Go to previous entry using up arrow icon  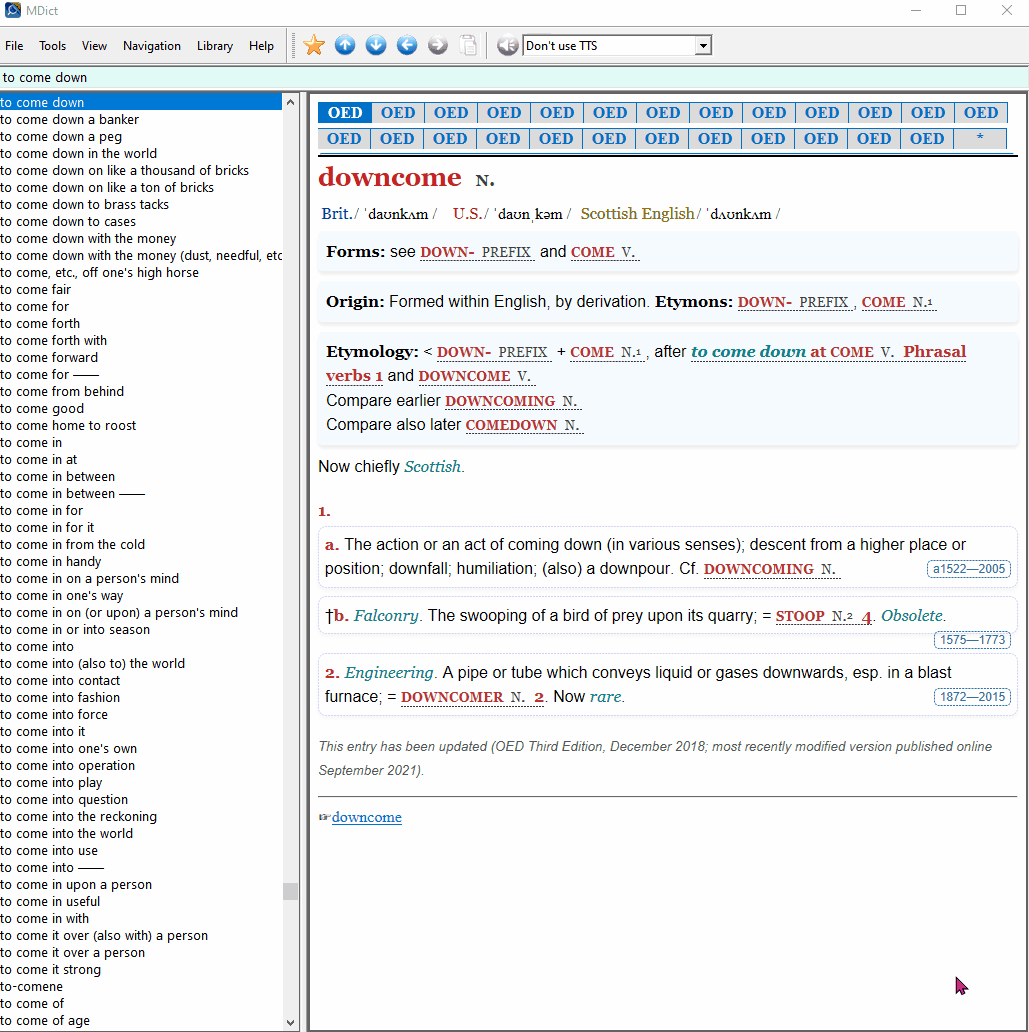pos(345,45)
